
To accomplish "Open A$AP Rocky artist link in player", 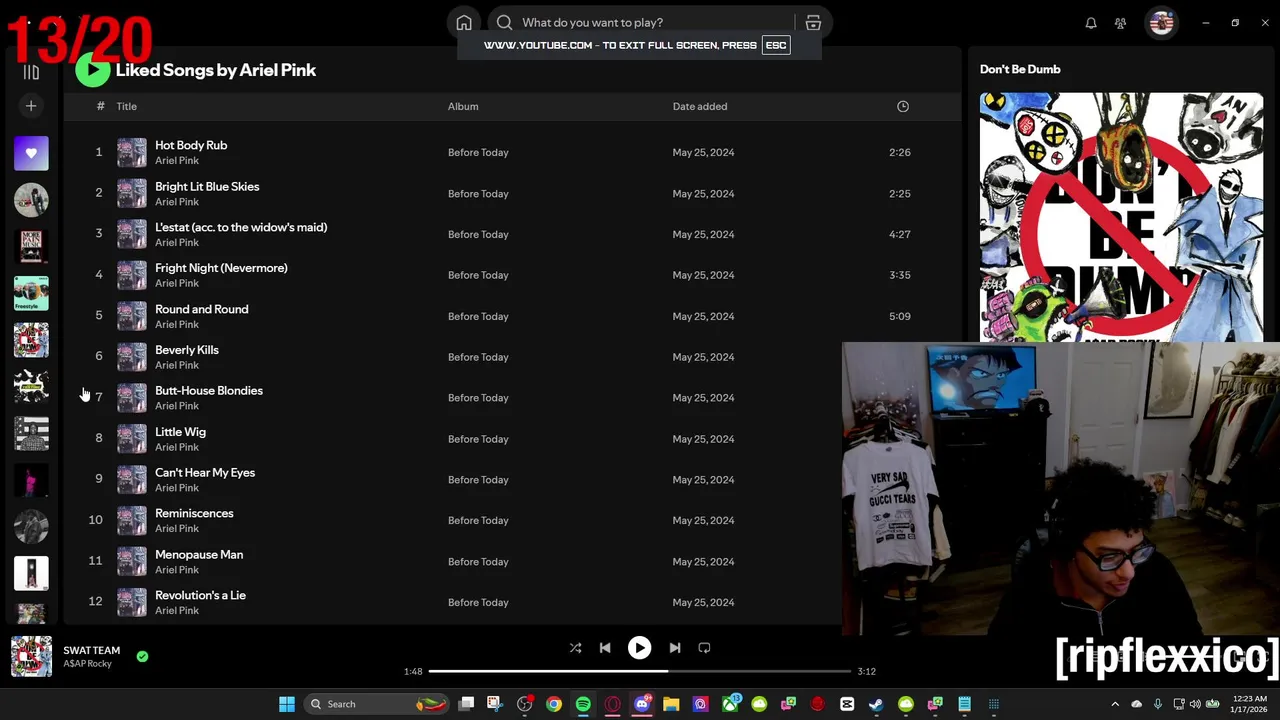I will click(88, 664).
